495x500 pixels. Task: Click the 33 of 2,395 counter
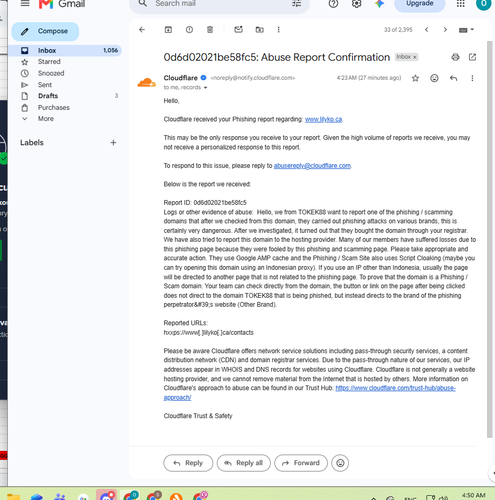398,30
